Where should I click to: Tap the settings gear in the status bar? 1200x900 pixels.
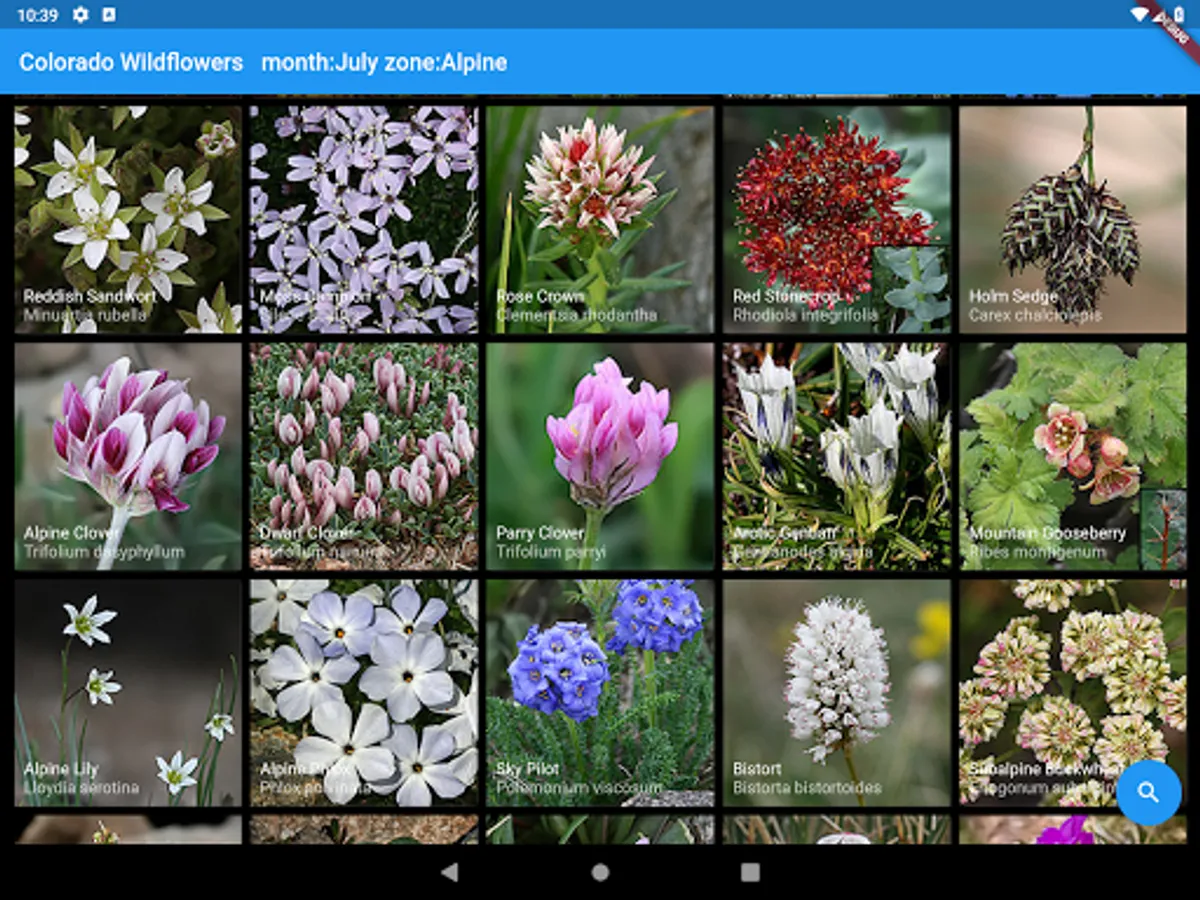[81, 15]
